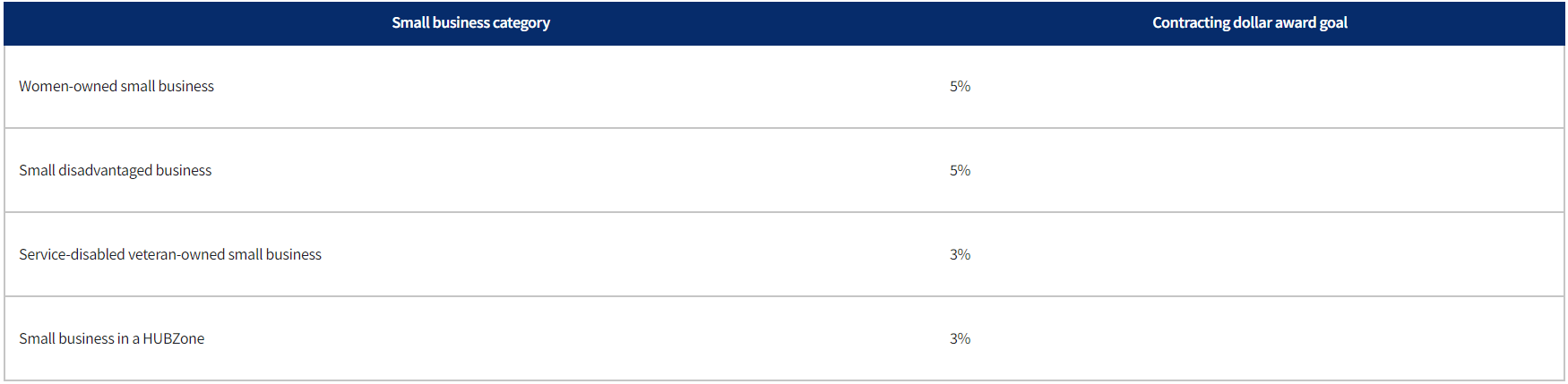Click the word 'category' in the header

coord(521,23)
